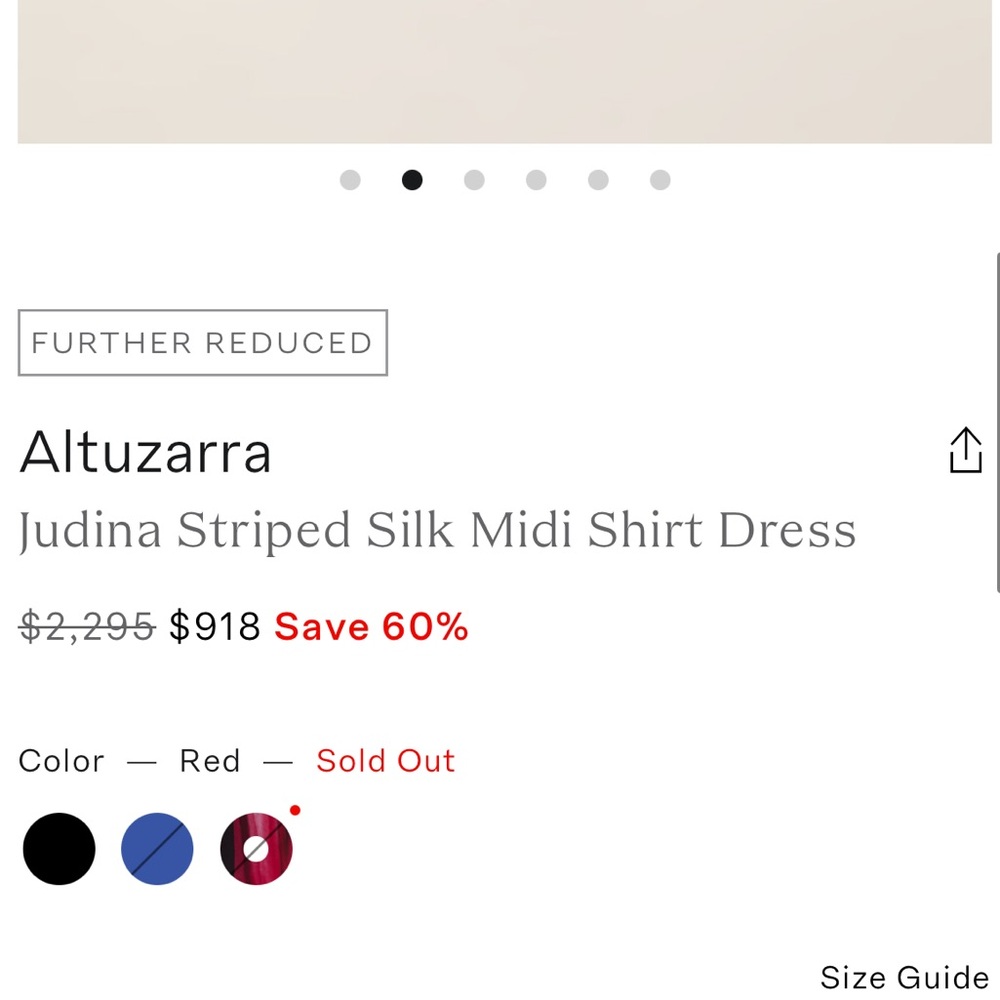Click the Altuzarra brand name
This screenshot has height=1000, width=1000.
[146, 452]
